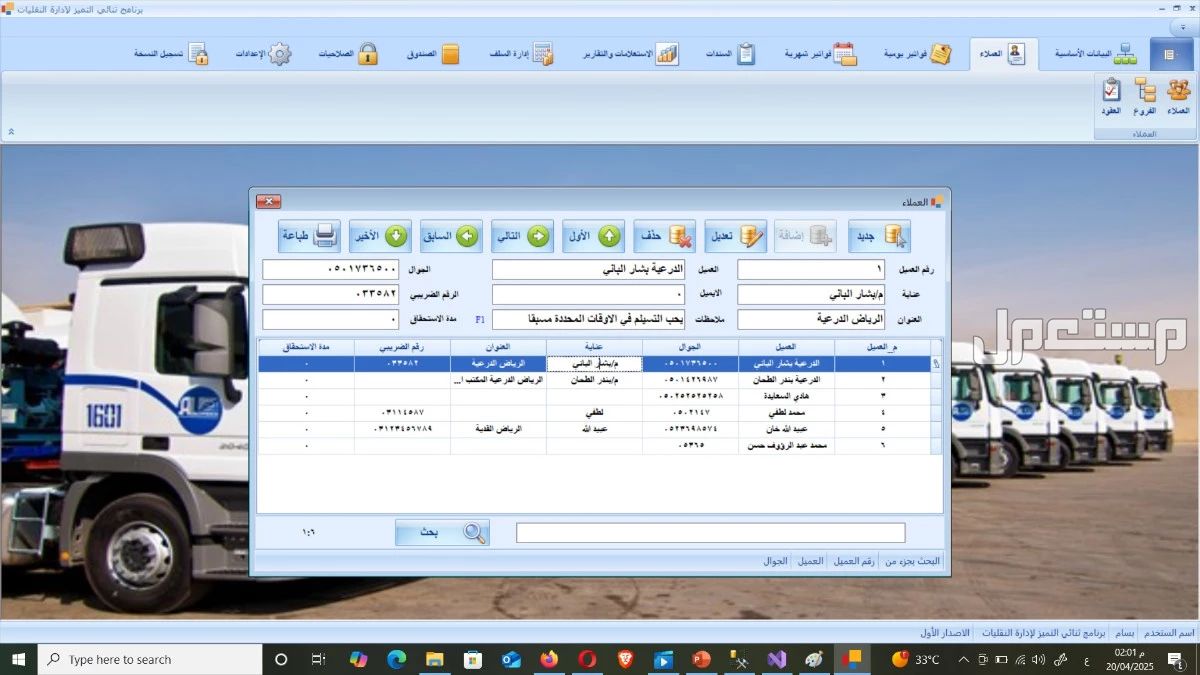The width and height of the screenshot is (1200, 675).
Task: Open the العقود contracts icon
Action: pyautogui.click(x=1112, y=97)
